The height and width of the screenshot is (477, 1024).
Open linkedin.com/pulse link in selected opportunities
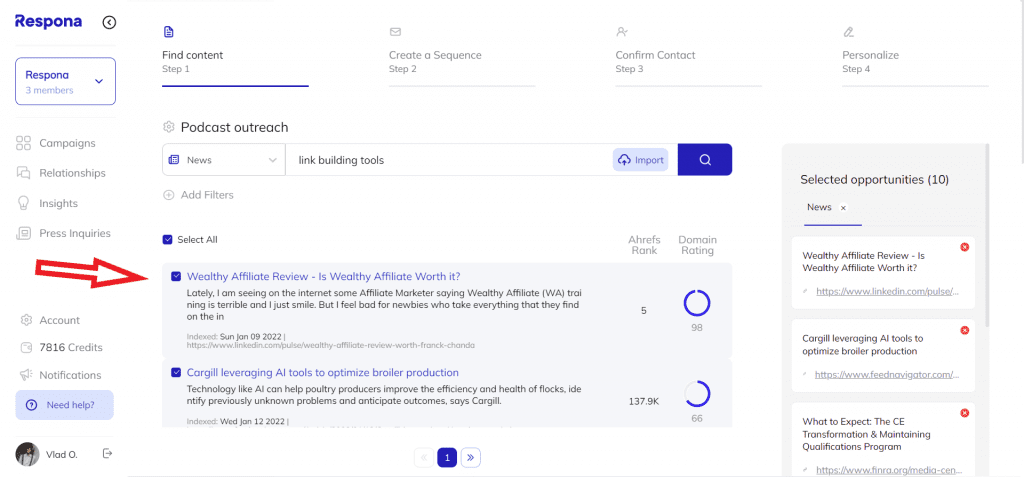[x=888, y=291]
